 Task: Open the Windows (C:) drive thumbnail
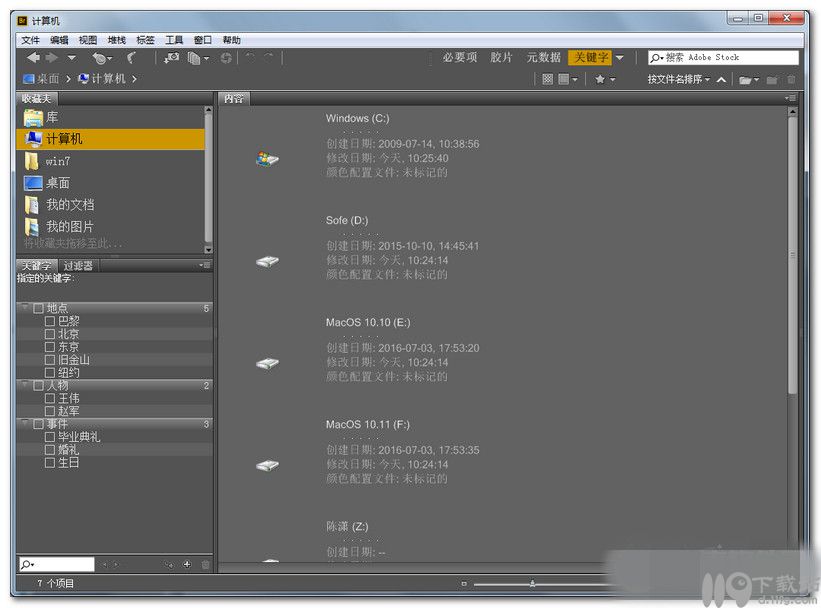point(267,158)
